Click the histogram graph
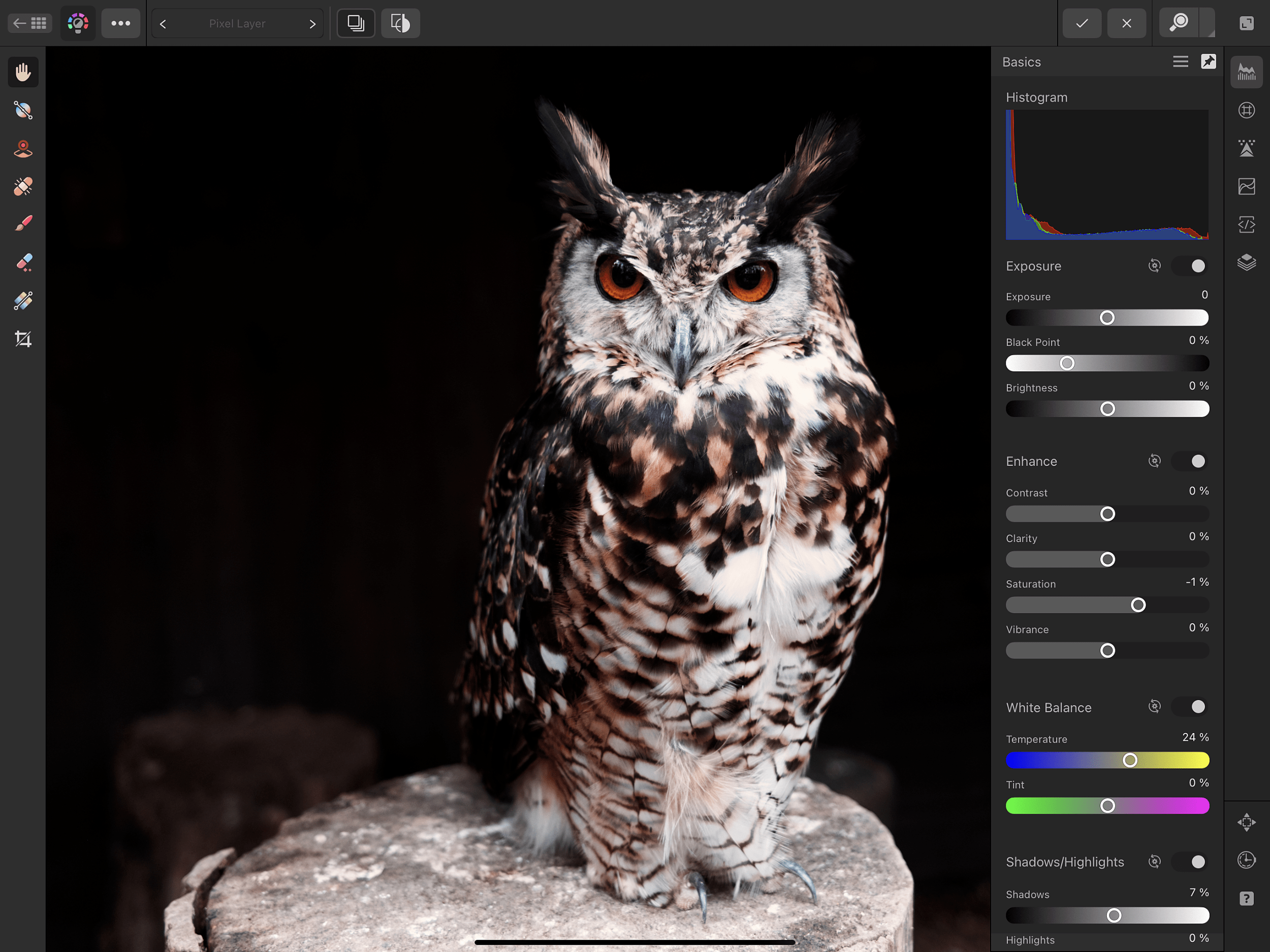Screen dimensions: 1270x952 1107,175
